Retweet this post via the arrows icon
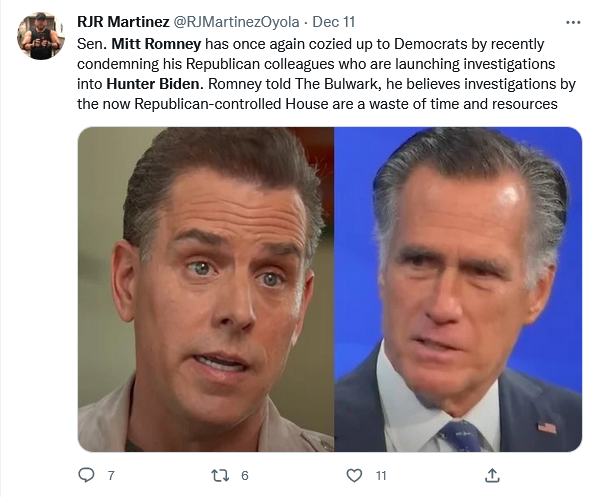The height and width of the screenshot is (497, 598). [x=220, y=475]
